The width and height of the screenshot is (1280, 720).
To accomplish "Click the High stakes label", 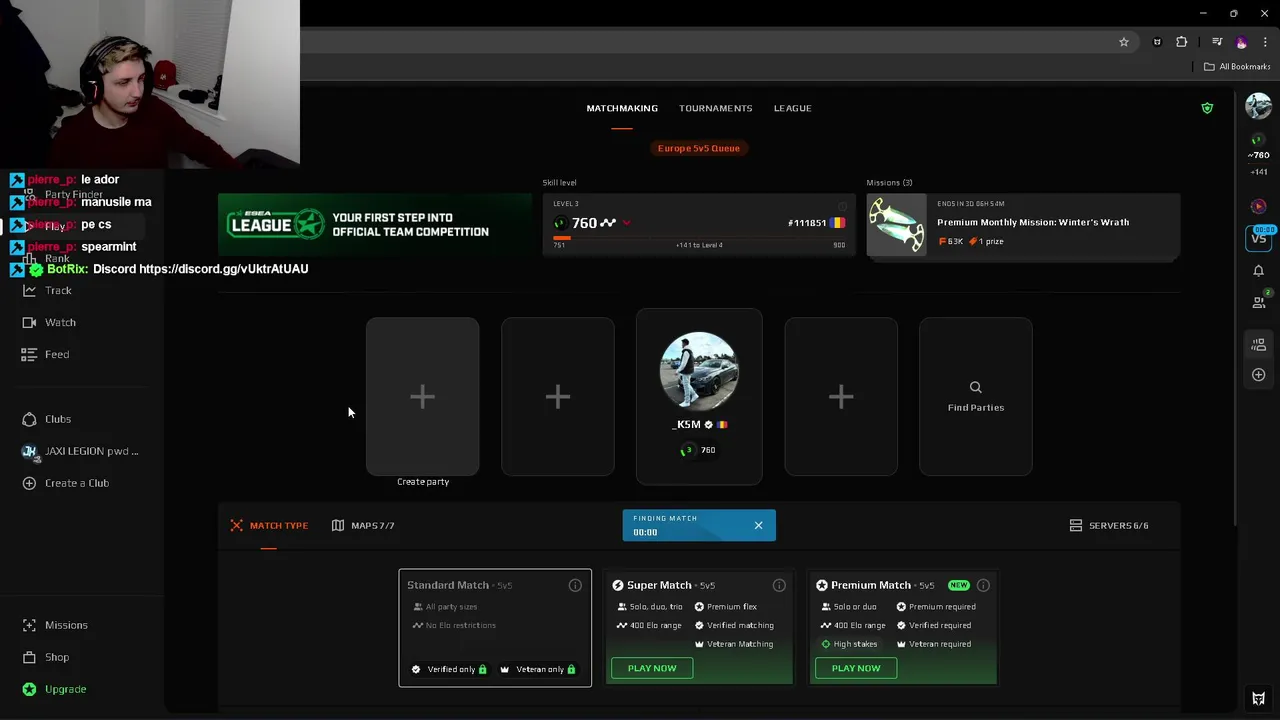I will point(855,644).
